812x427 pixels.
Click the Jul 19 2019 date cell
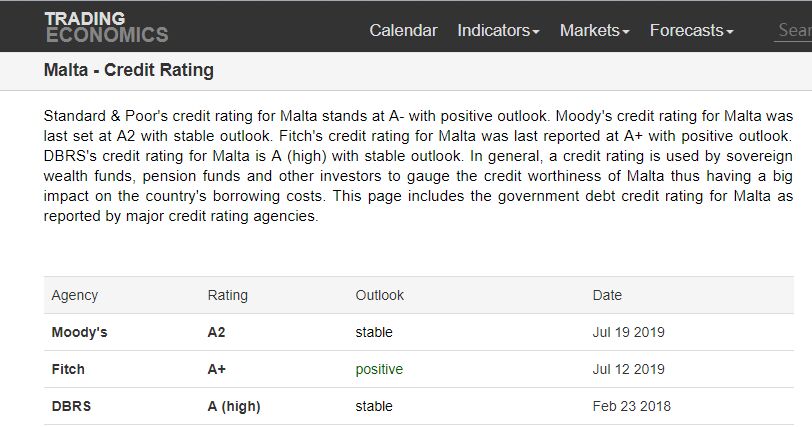(628, 332)
